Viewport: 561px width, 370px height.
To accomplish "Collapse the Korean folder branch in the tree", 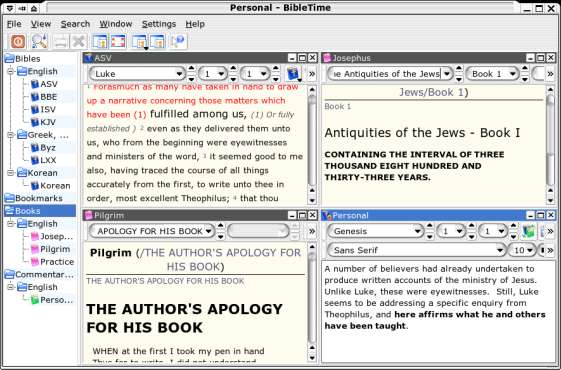I will pyautogui.click(x=11, y=173).
